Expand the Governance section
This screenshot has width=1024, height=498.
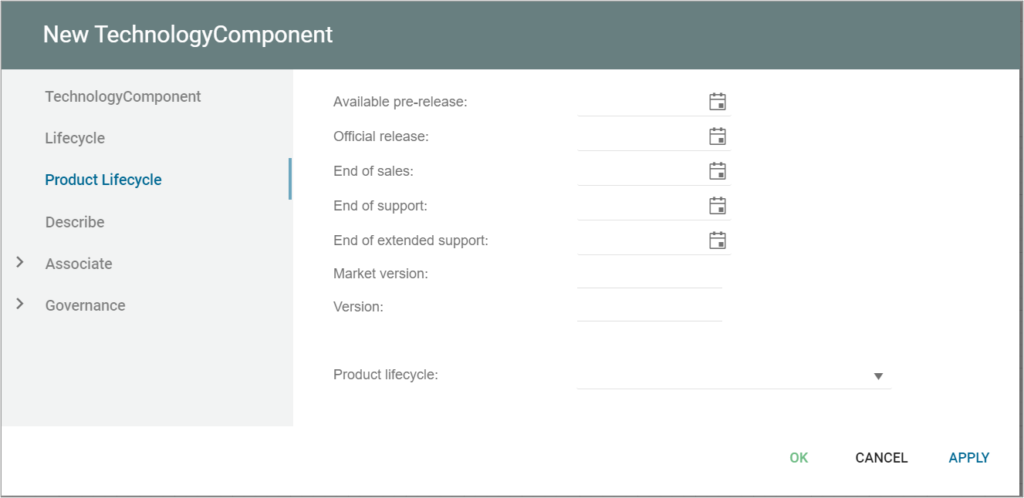20,305
